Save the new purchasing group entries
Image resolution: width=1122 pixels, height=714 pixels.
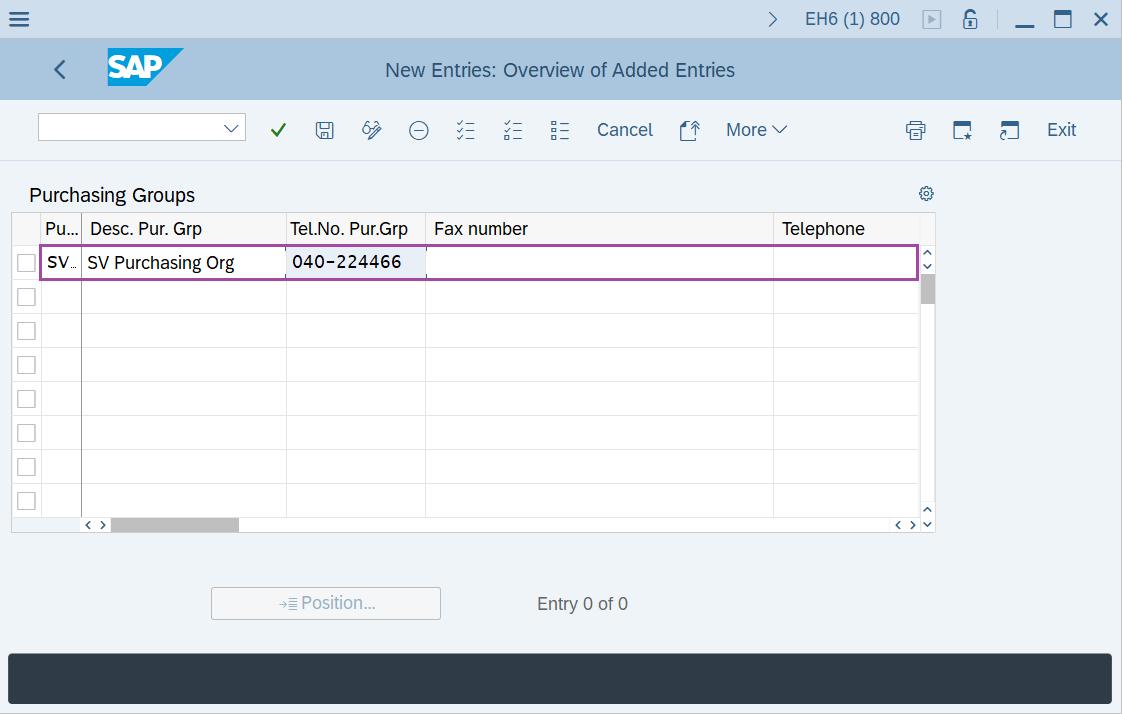[x=324, y=130]
